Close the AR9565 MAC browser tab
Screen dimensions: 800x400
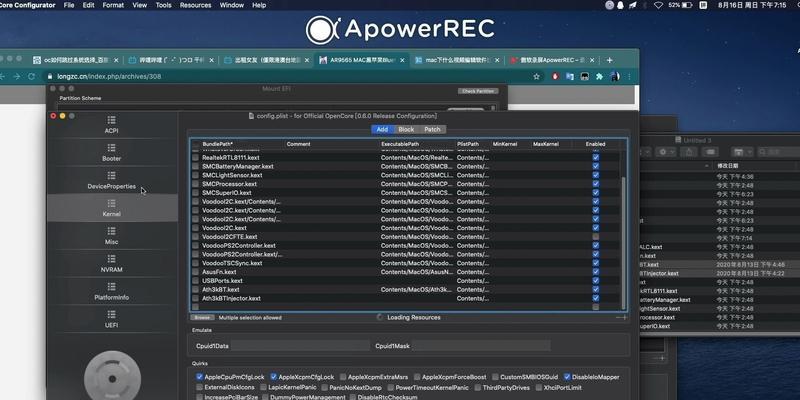(x=402, y=60)
